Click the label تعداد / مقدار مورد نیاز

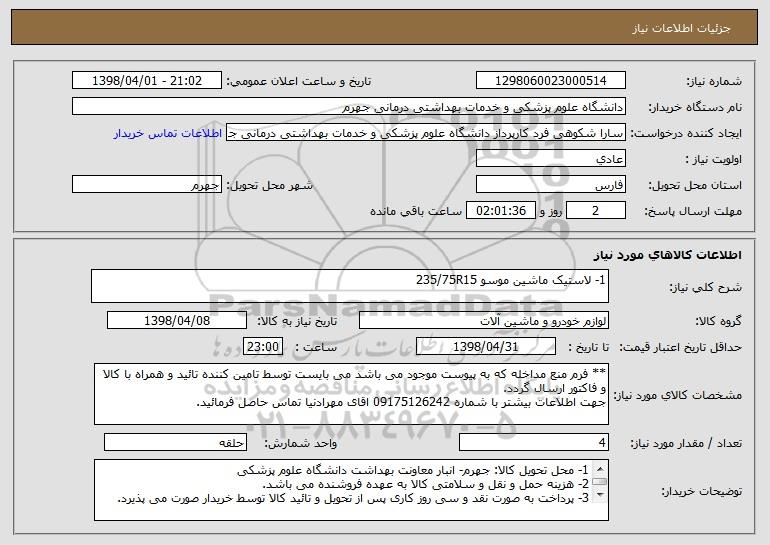click(x=686, y=443)
